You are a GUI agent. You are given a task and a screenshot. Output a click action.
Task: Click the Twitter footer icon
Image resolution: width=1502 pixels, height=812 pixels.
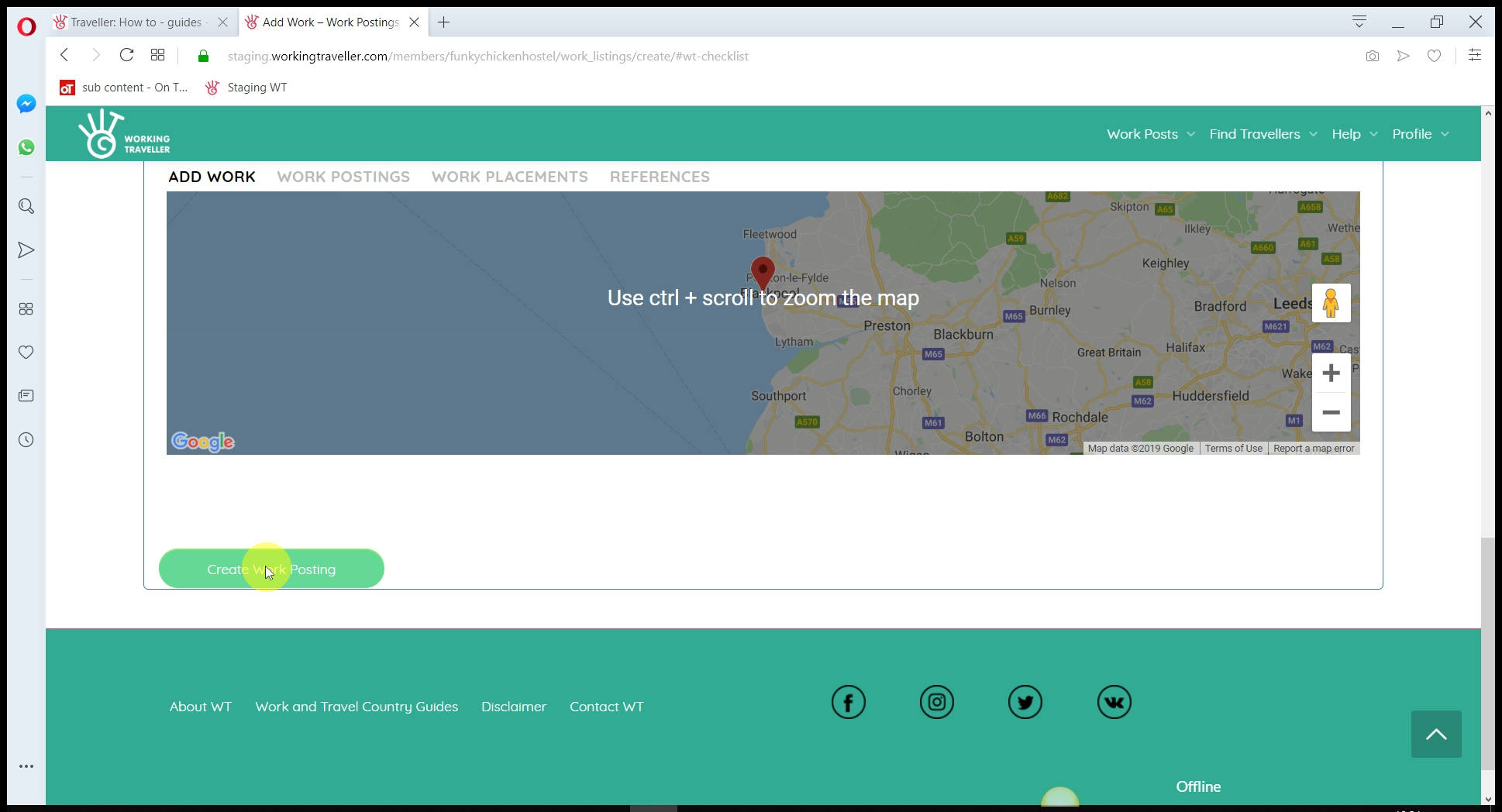tap(1025, 703)
